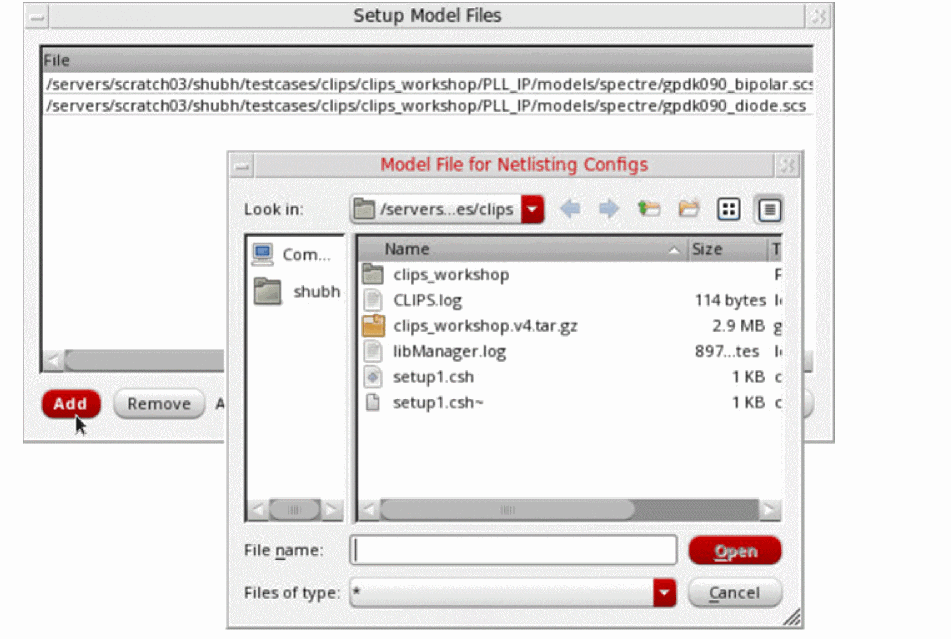Open window menu of Model File dialog

click(242, 166)
